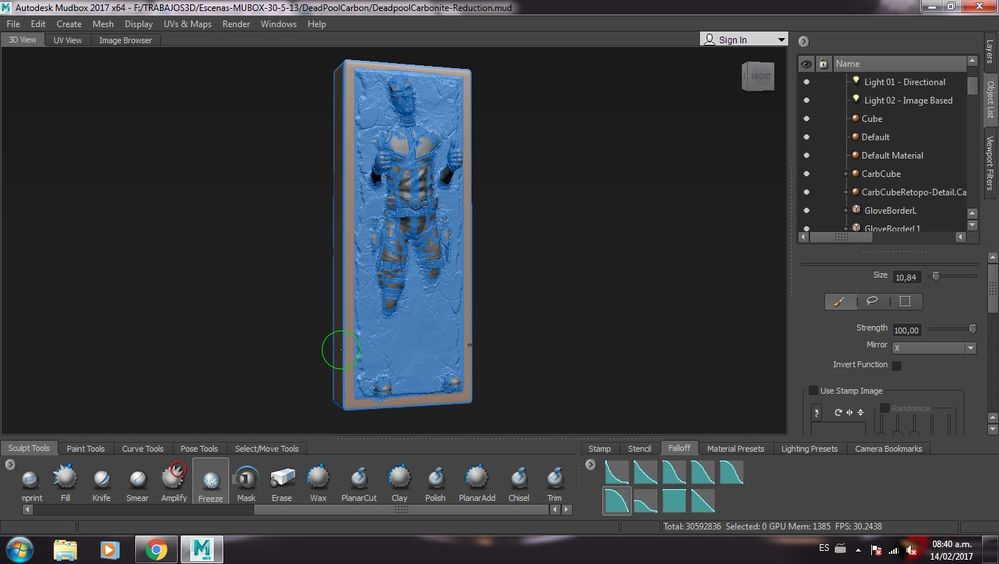Click the FRONT view cube
999x564 pixels.
tap(758, 76)
